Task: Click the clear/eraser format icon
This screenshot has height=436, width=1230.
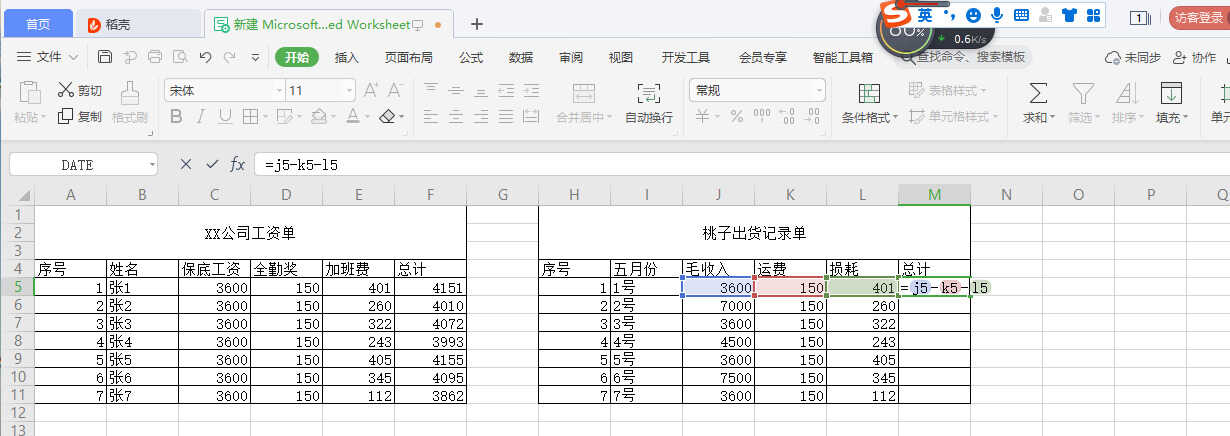Action: [x=387, y=116]
